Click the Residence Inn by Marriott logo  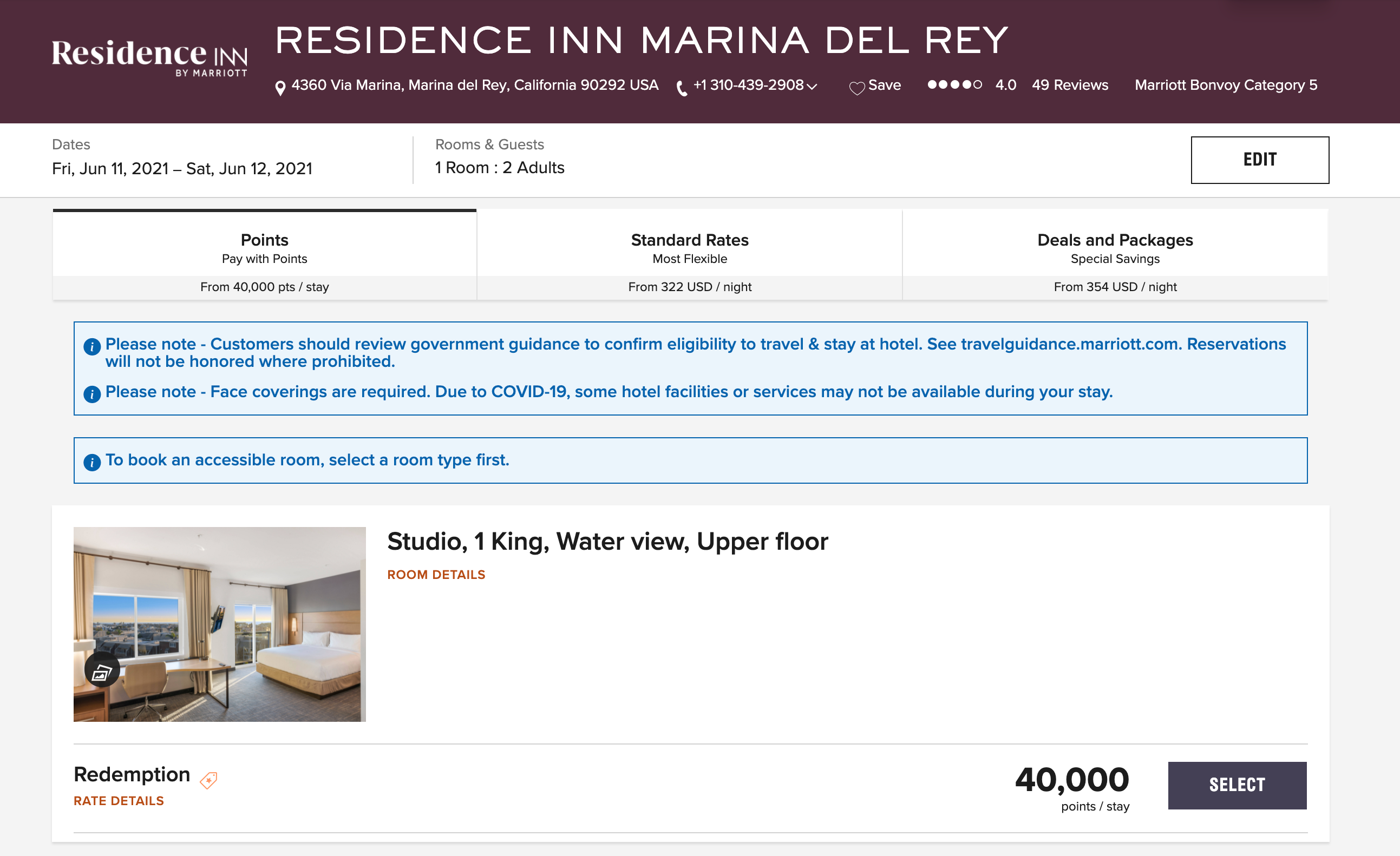149,57
